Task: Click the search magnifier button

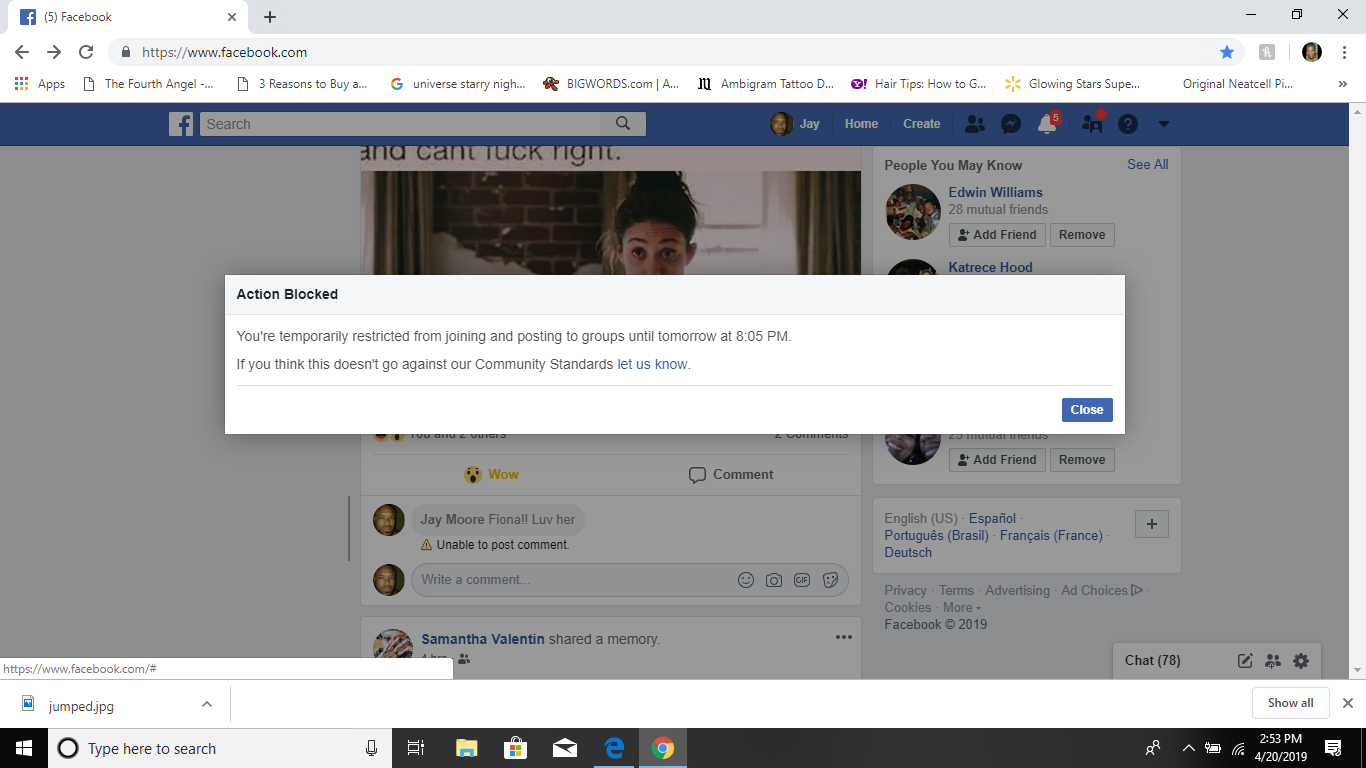Action: [x=623, y=124]
